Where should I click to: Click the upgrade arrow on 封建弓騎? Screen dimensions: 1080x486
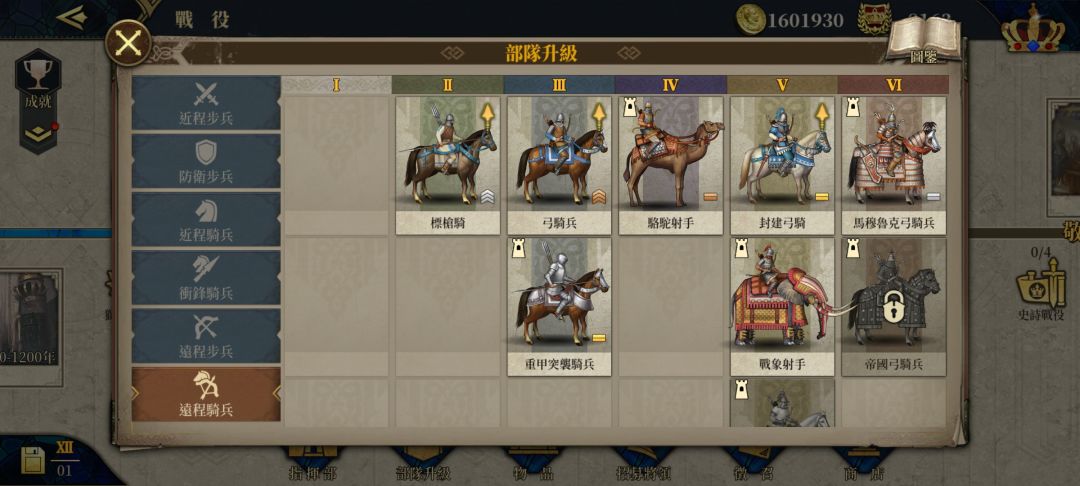point(822,117)
